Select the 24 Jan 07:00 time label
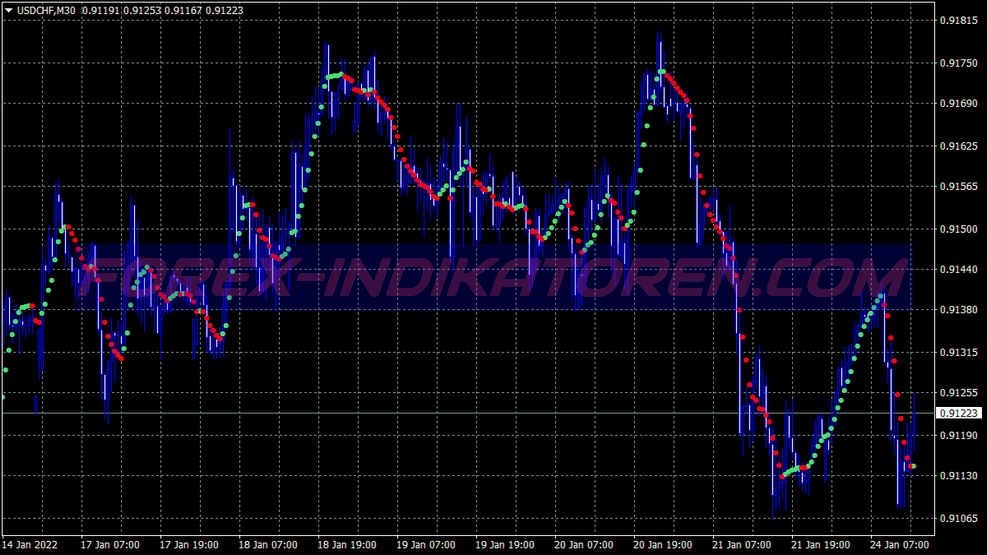 [900, 545]
